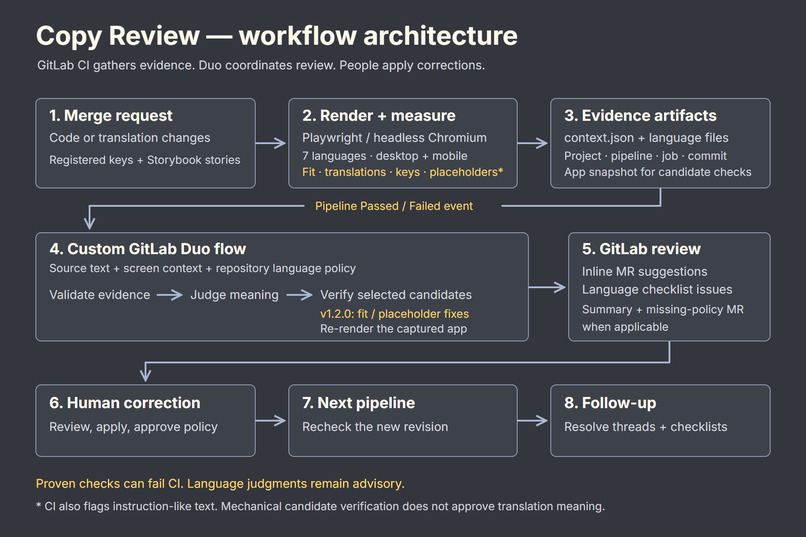Click 'App snapshot for candidate checks' text
806x537 pixels.
[x=657, y=172]
